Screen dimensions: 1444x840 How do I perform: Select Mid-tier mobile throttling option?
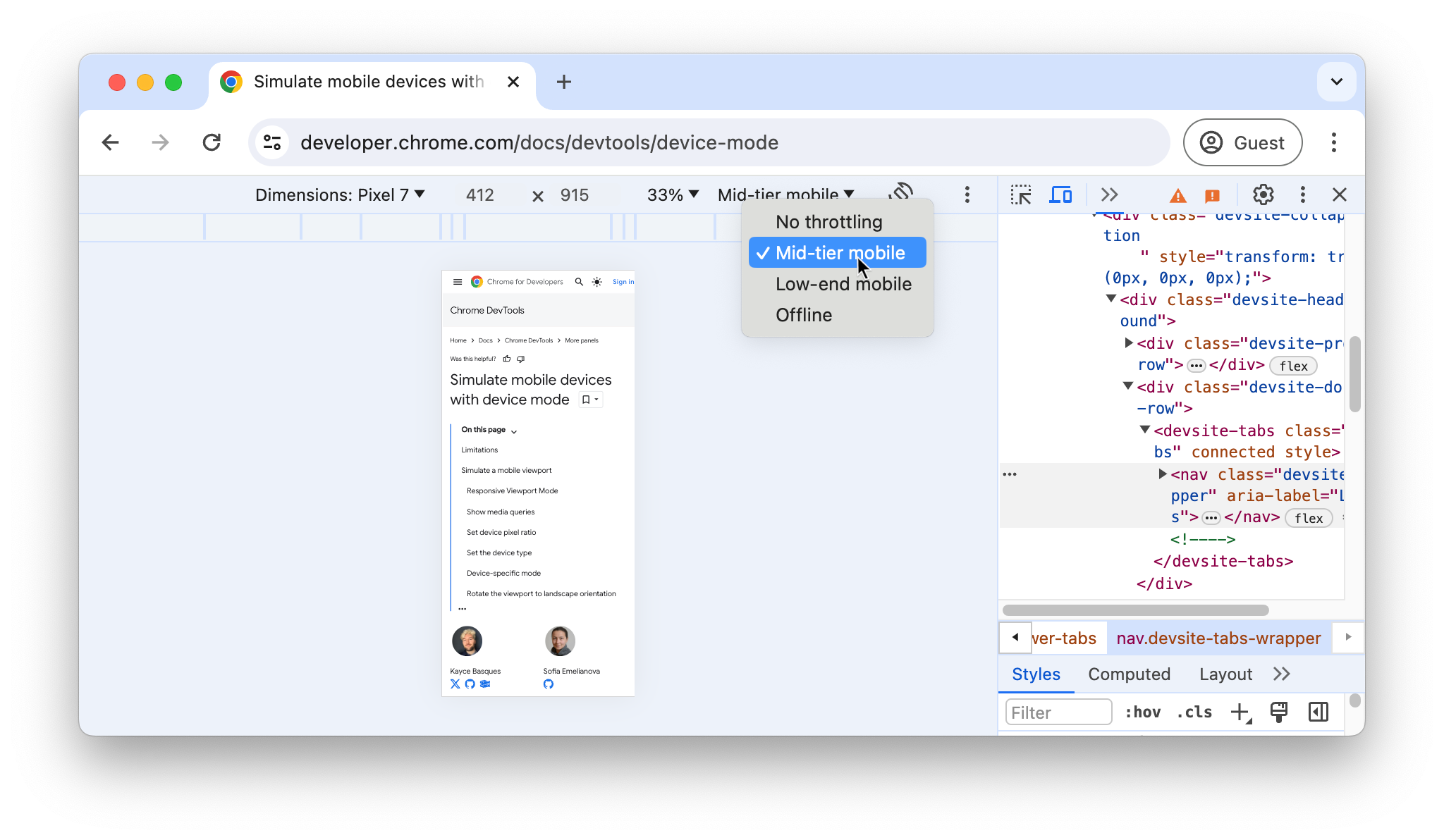coord(840,253)
